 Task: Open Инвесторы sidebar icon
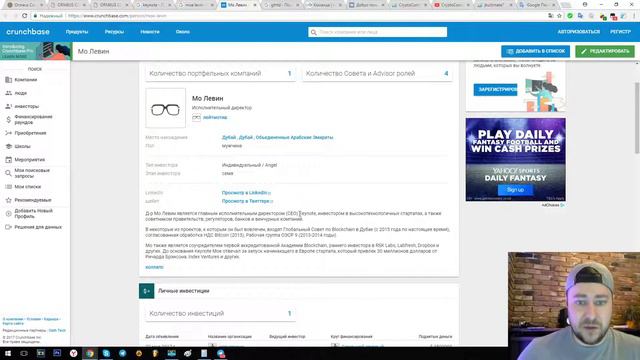[9, 106]
